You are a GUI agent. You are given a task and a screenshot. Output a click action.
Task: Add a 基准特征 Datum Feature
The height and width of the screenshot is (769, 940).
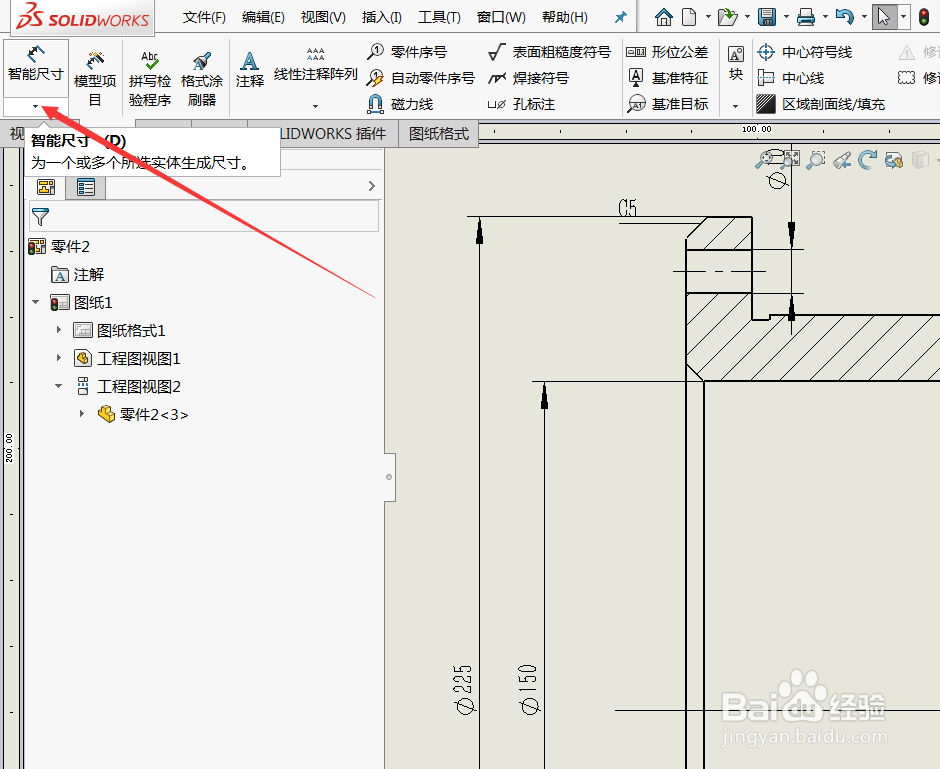(667, 78)
